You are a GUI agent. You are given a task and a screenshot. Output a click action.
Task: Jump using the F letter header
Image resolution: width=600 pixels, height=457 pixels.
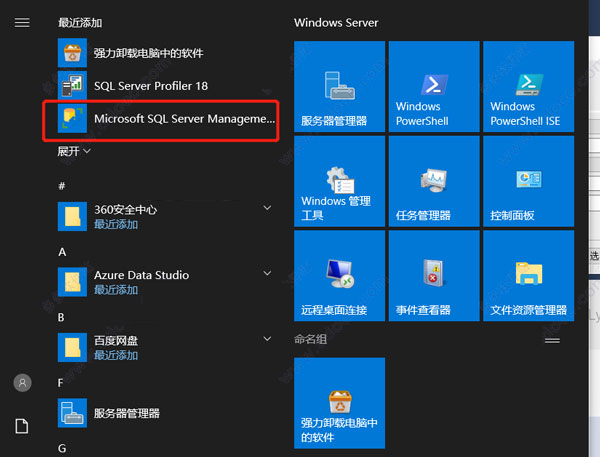[x=60, y=383]
